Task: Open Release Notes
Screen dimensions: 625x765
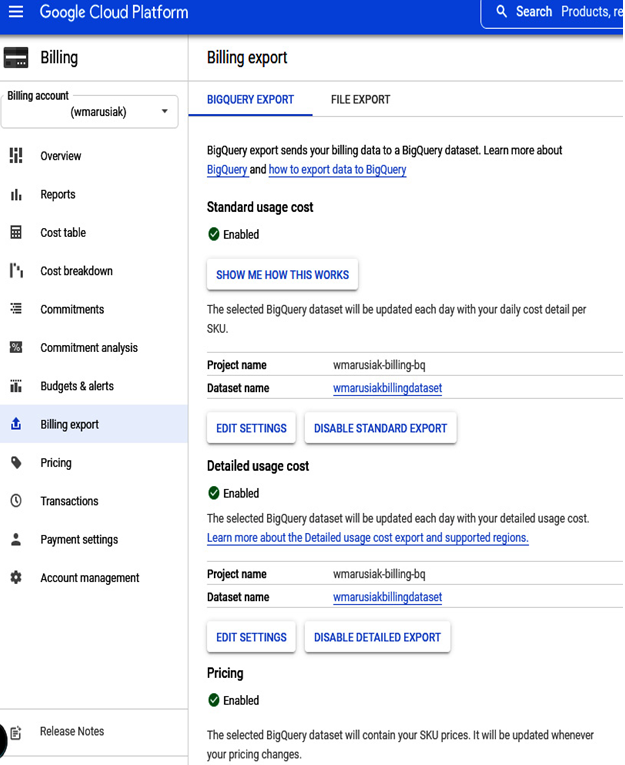Action: tap(94, 731)
